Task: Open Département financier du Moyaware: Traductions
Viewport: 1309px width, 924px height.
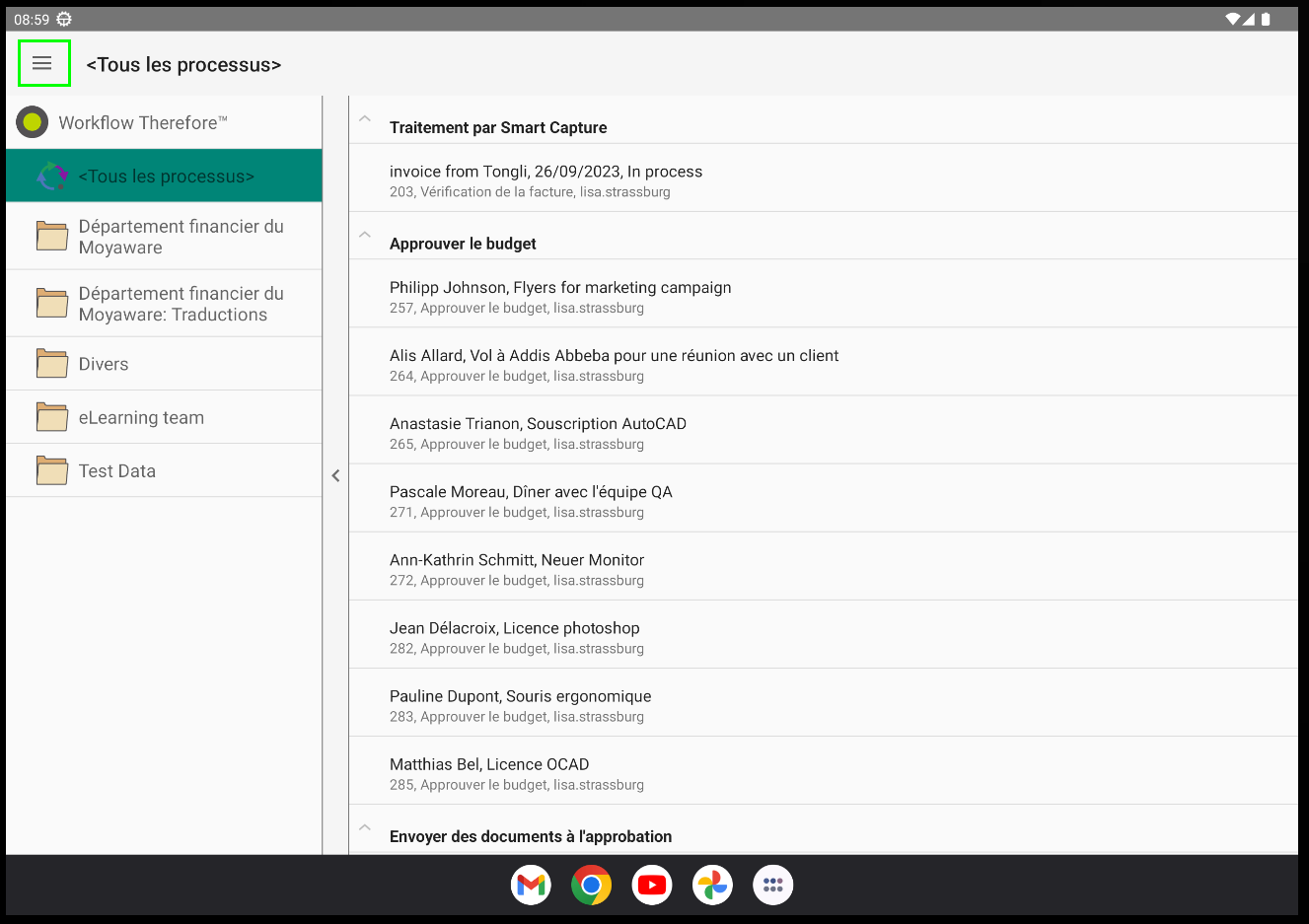Action: click(x=164, y=304)
